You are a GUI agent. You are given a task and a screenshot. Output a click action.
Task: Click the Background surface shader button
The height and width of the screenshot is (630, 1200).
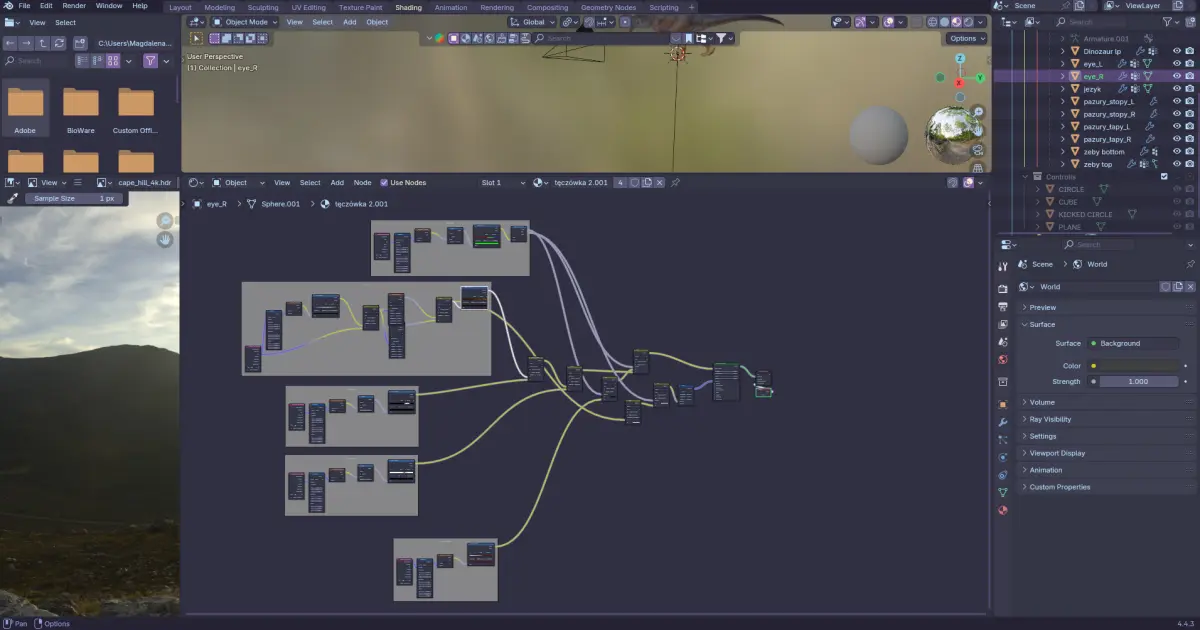click(x=1134, y=343)
